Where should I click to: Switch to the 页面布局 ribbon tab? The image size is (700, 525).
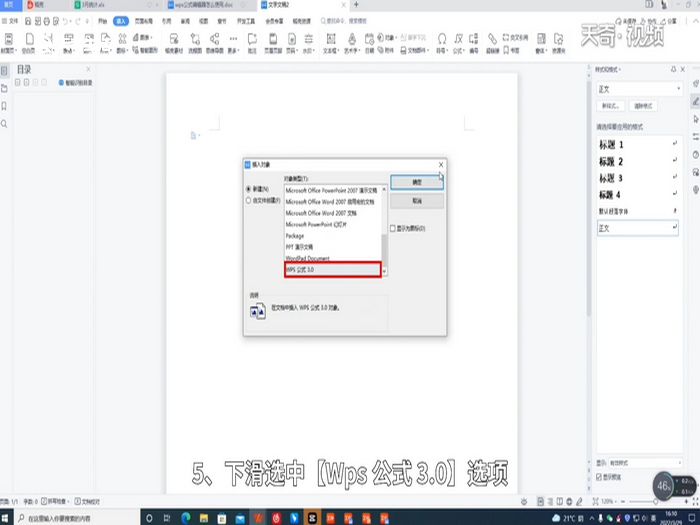coord(144,21)
